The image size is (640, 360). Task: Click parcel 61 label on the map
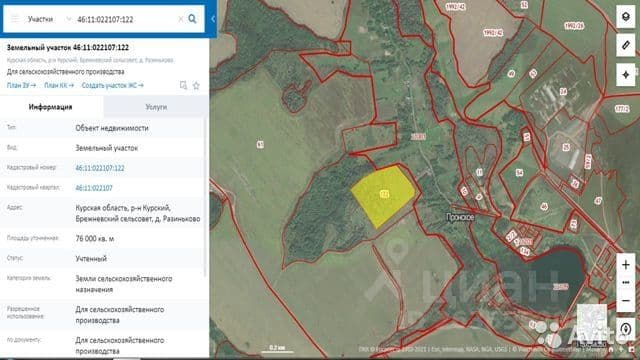click(260, 144)
